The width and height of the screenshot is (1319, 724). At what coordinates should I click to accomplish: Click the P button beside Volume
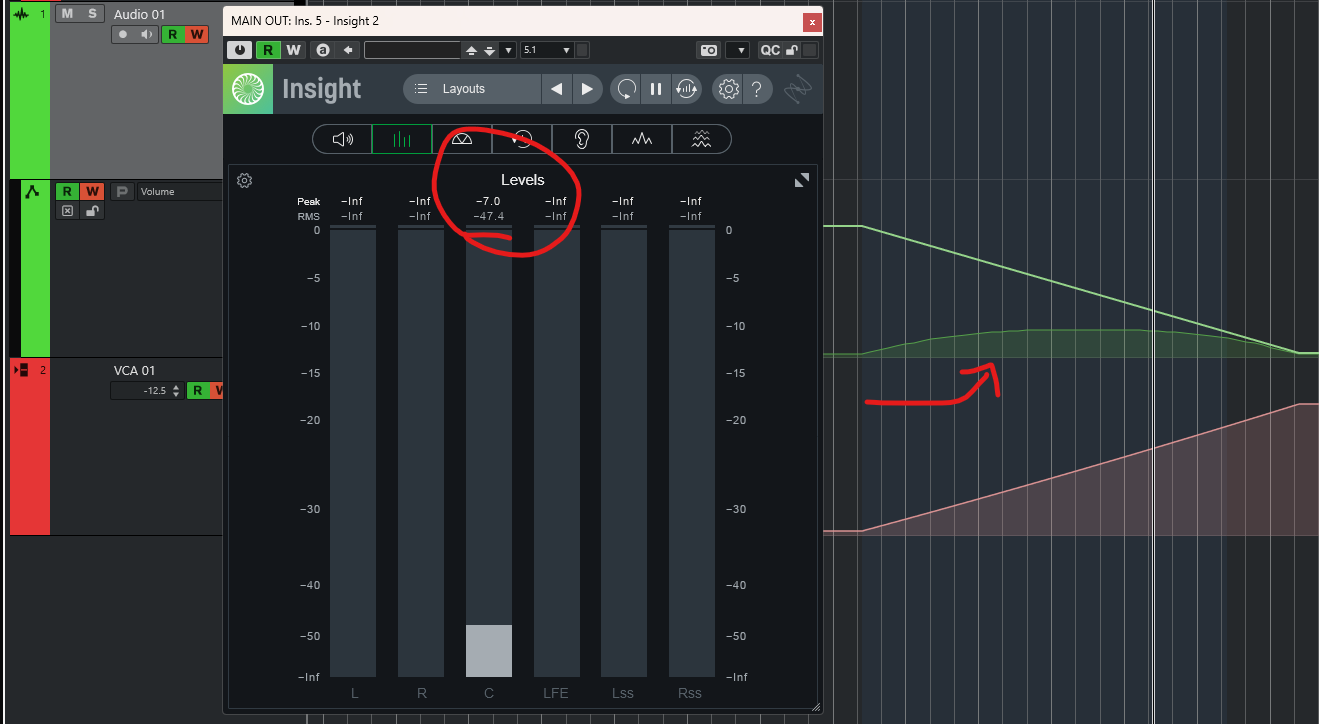pos(123,191)
